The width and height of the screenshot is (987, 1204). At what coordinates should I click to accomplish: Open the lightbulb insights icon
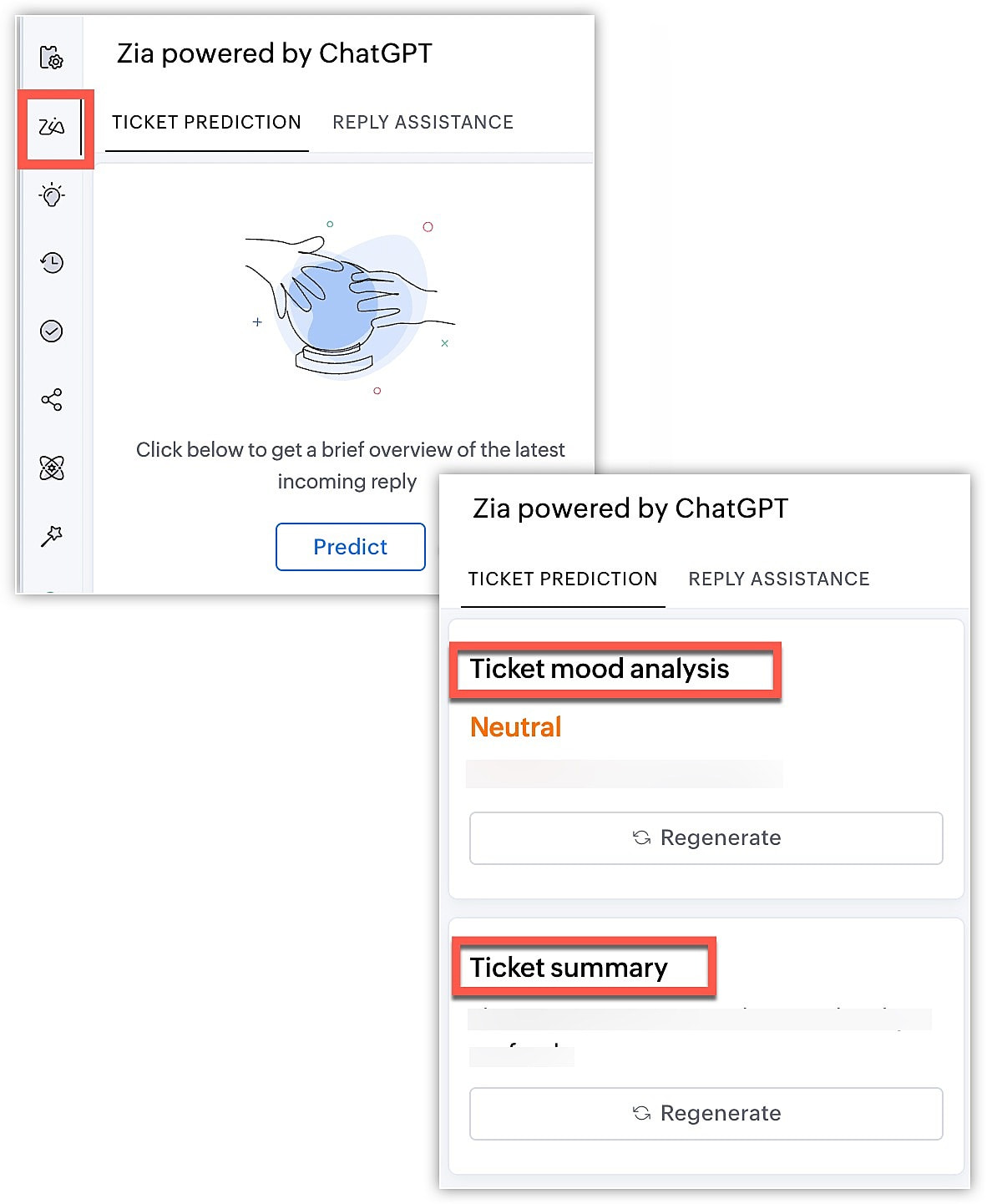[52, 195]
